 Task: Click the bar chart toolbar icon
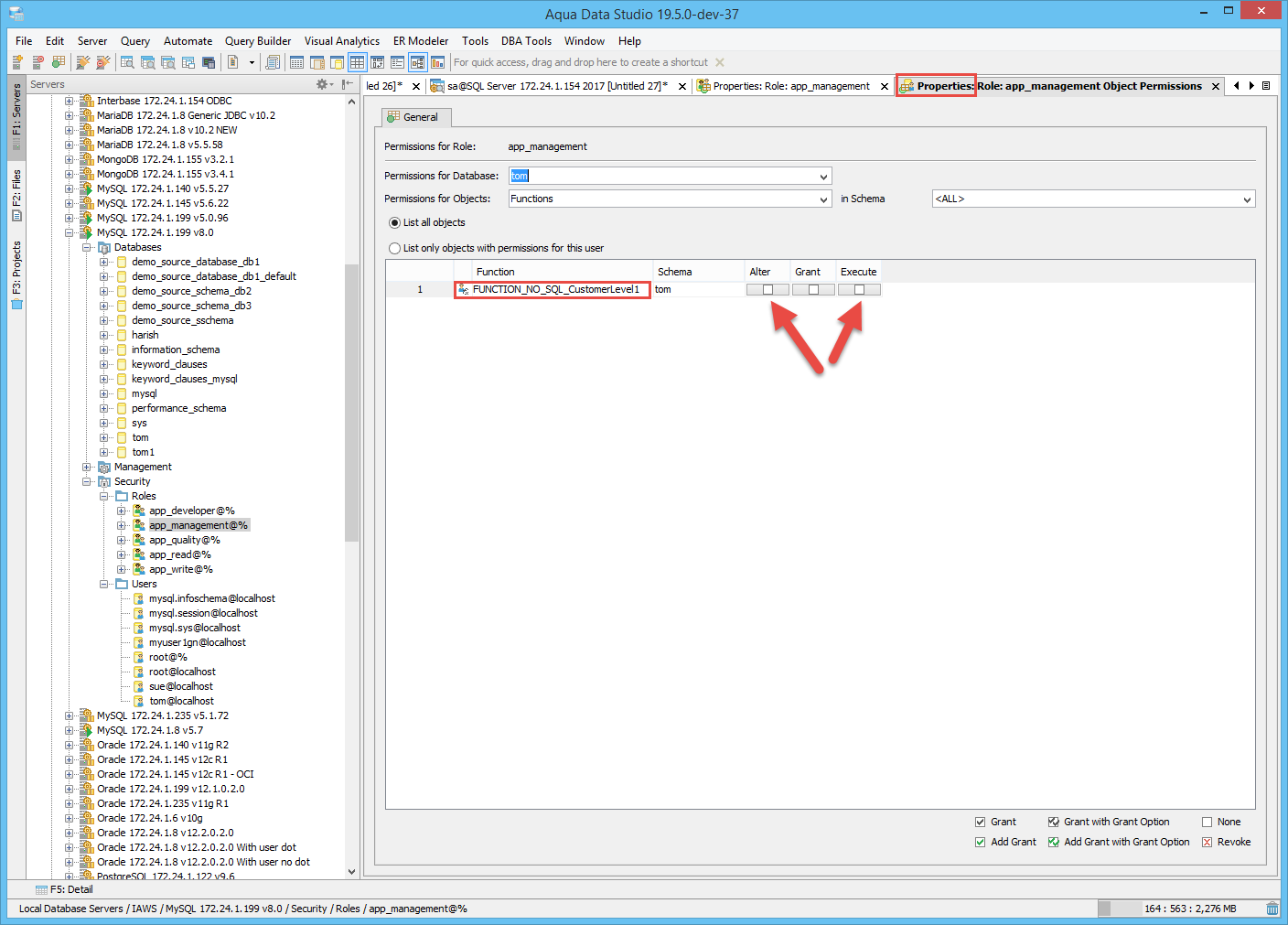click(437, 62)
